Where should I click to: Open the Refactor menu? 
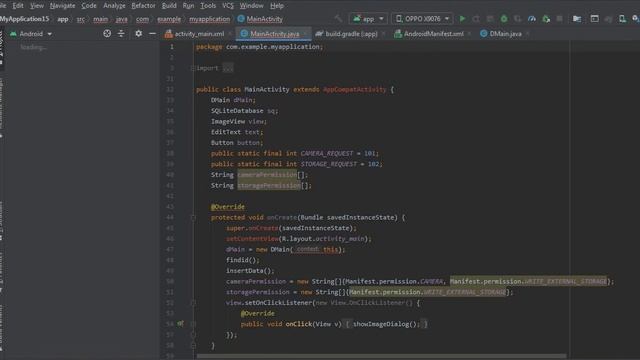(x=143, y=6)
